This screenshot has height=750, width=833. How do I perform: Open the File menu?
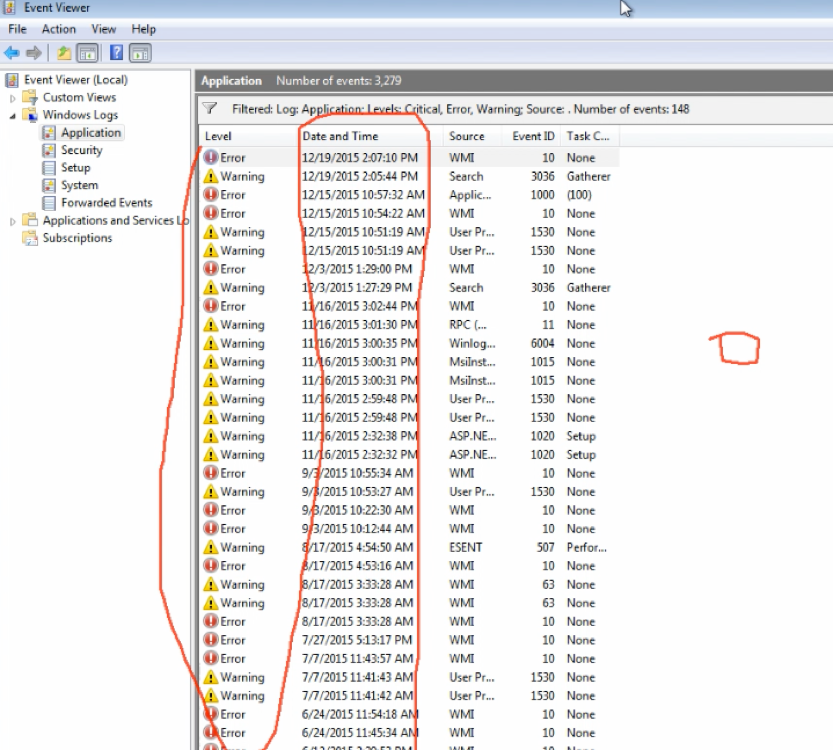17,29
